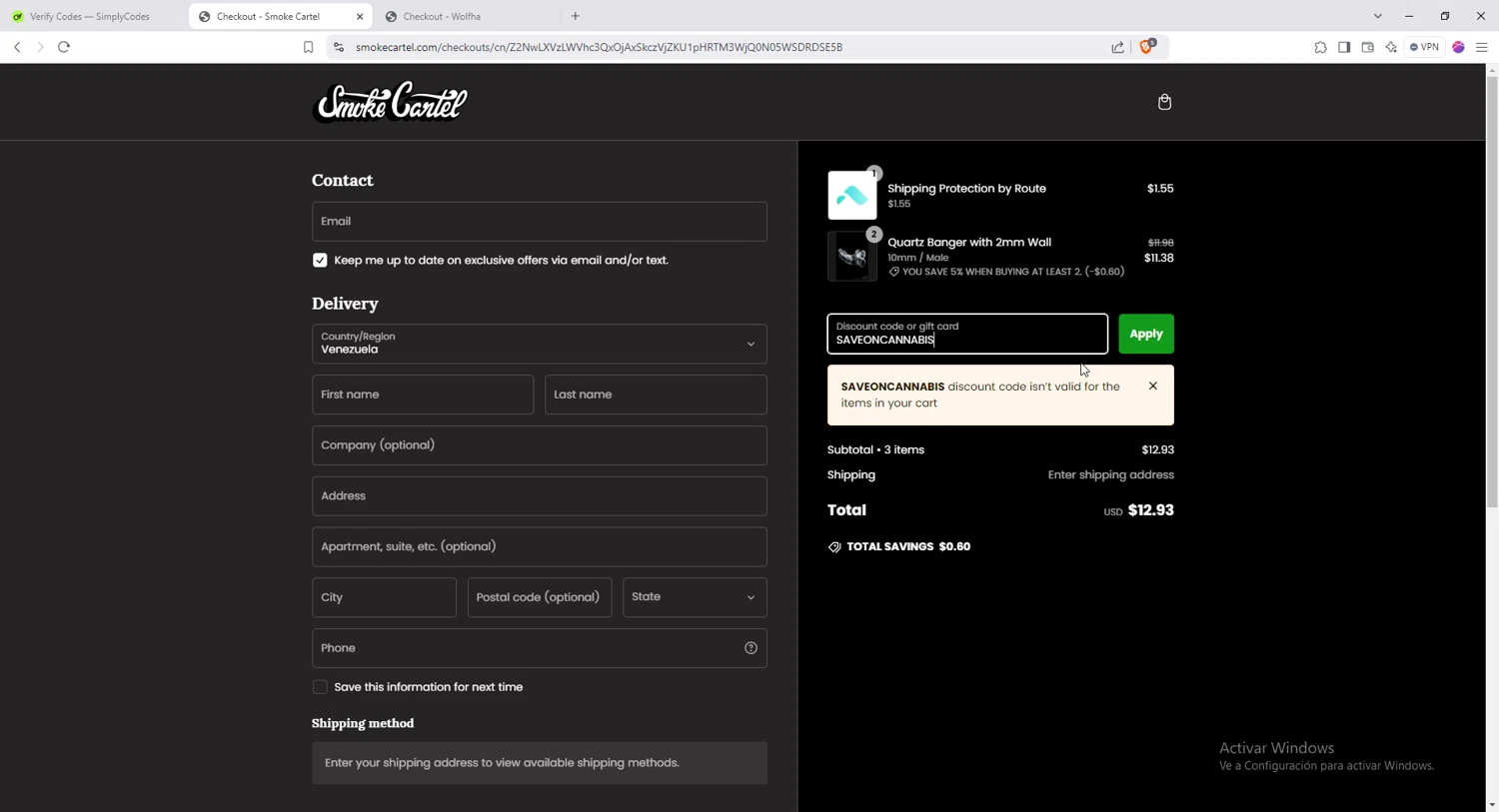This screenshot has height=812, width=1499.
Task: Open the tab search dropdown arrow
Action: [1377, 16]
